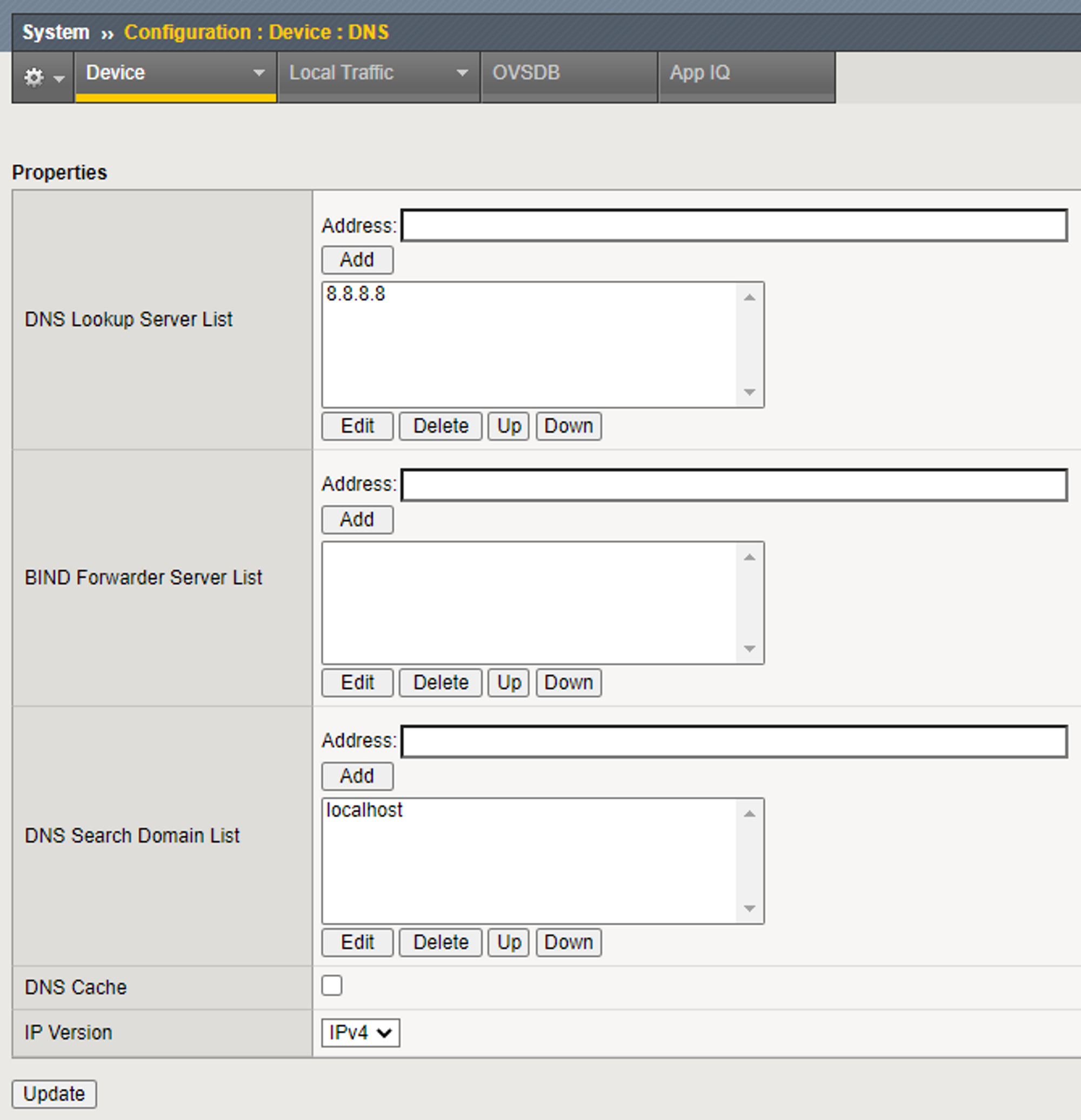Click the Update button

(54, 1094)
